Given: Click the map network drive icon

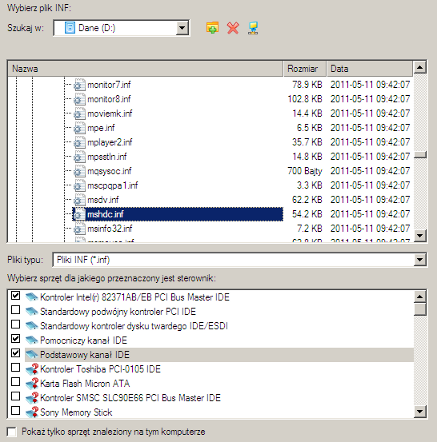Looking at the screenshot, I should [x=253, y=28].
